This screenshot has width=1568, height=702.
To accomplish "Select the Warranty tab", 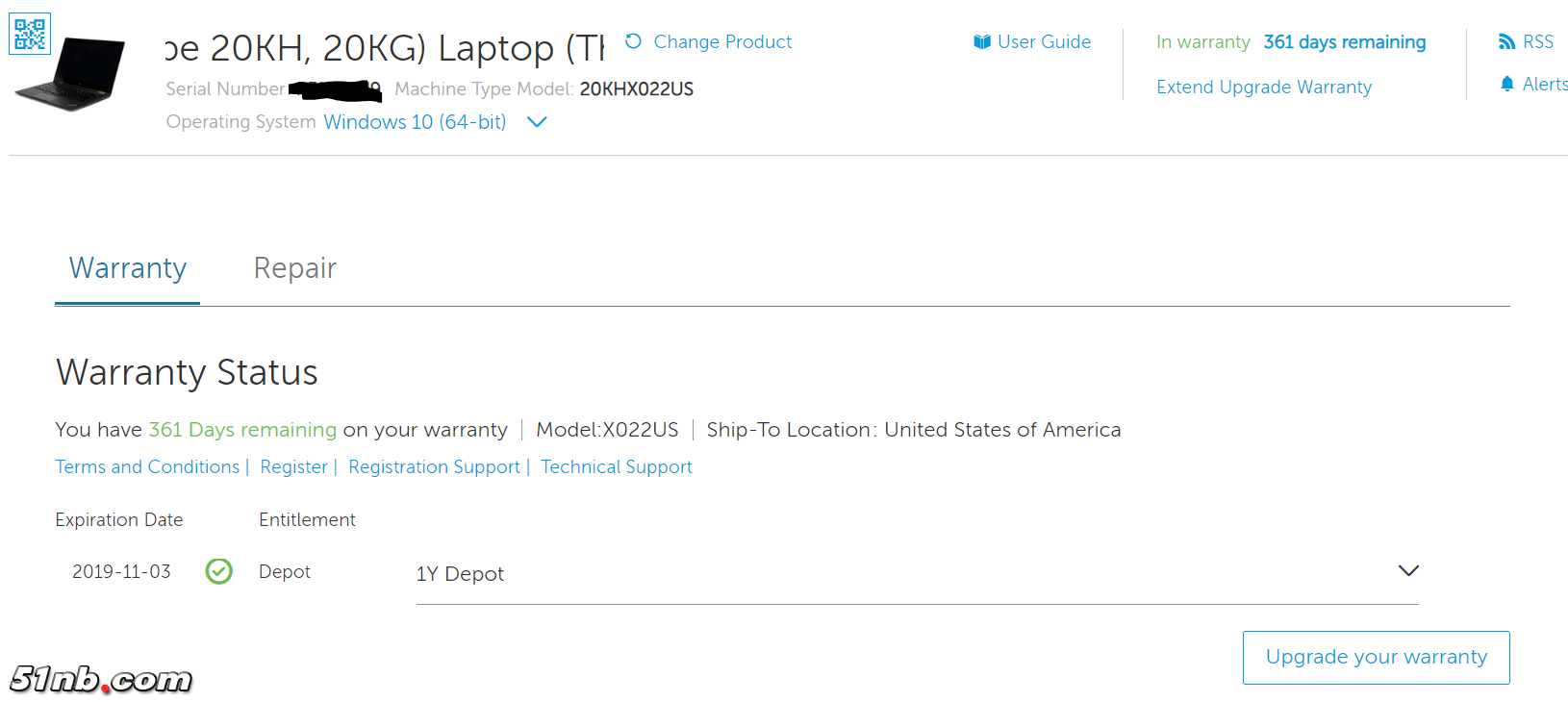I will point(128,268).
